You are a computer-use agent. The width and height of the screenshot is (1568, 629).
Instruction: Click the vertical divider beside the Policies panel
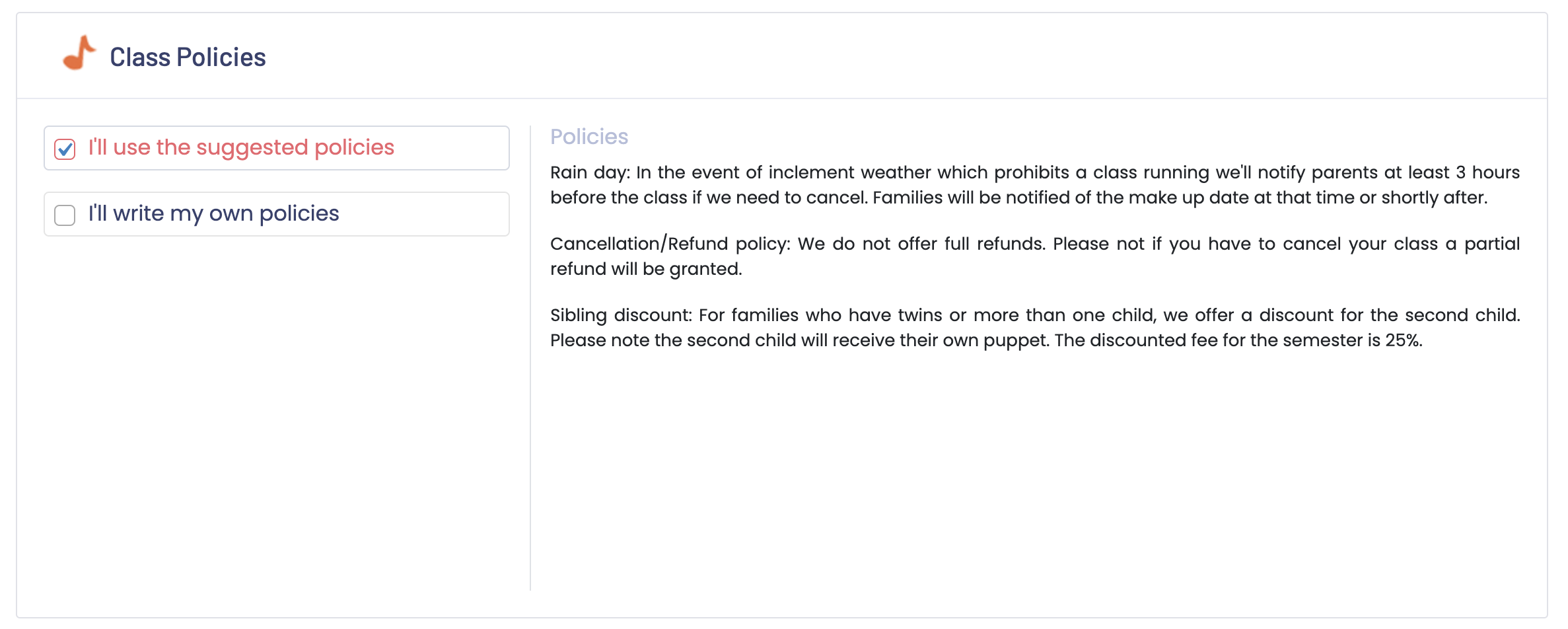[x=530, y=357]
